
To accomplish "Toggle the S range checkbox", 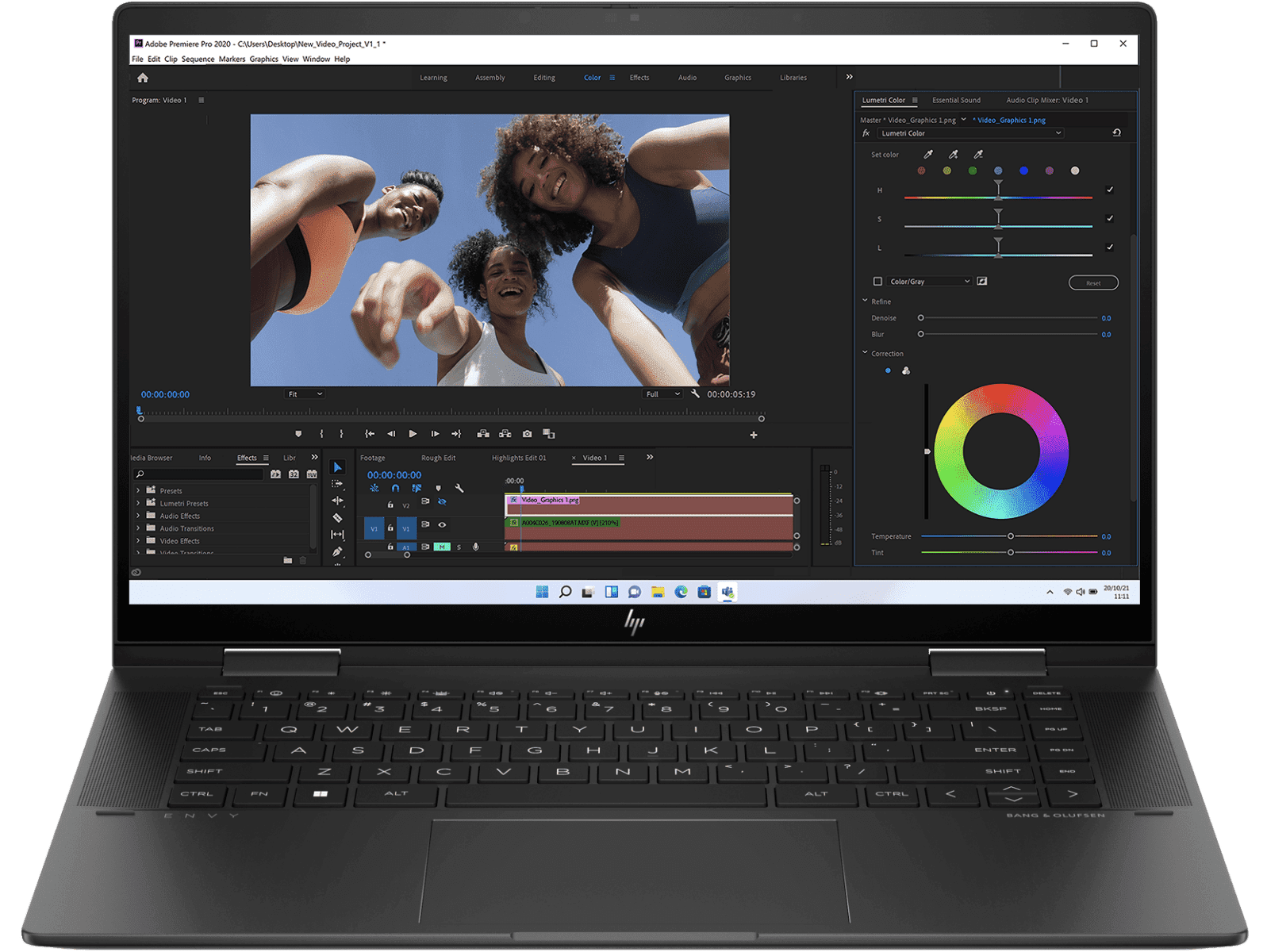I will pos(1110,218).
